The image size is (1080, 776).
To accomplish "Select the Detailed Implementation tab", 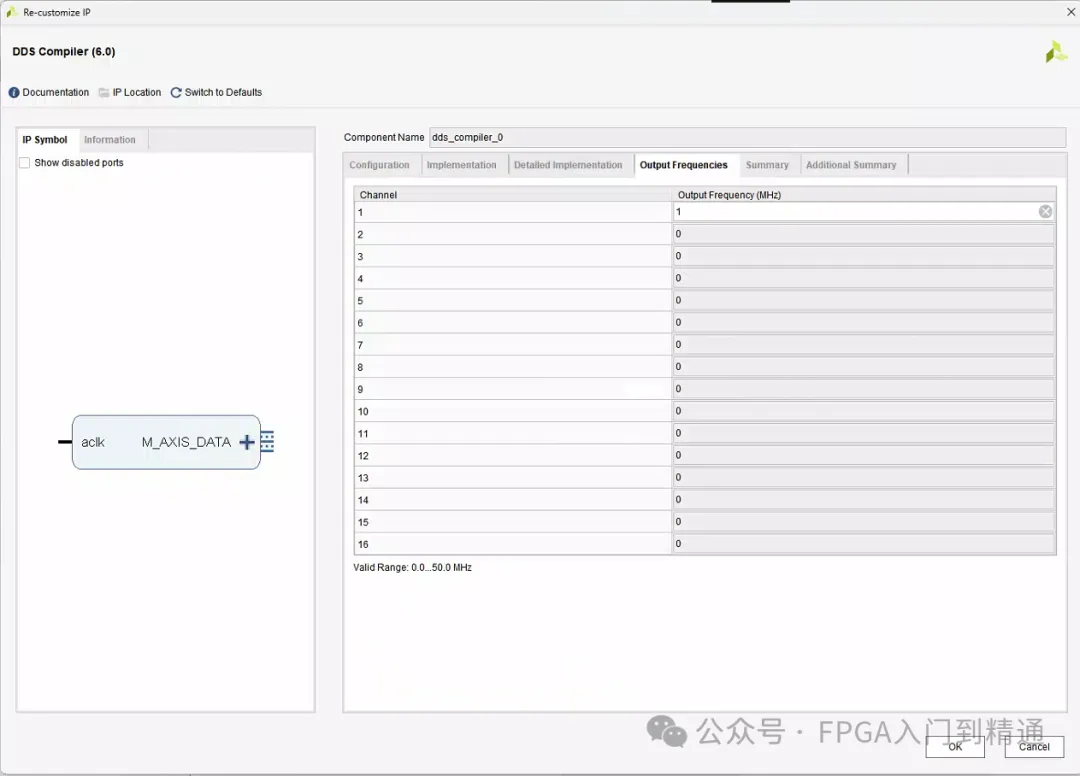I will coord(570,164).
